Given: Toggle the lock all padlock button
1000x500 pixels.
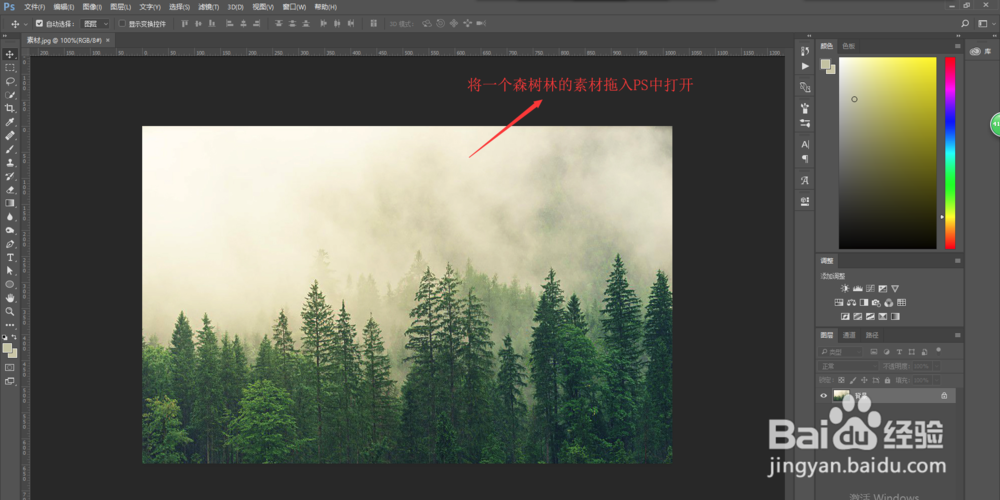Looking at the screenshot, I should click(x=887, y=380).
